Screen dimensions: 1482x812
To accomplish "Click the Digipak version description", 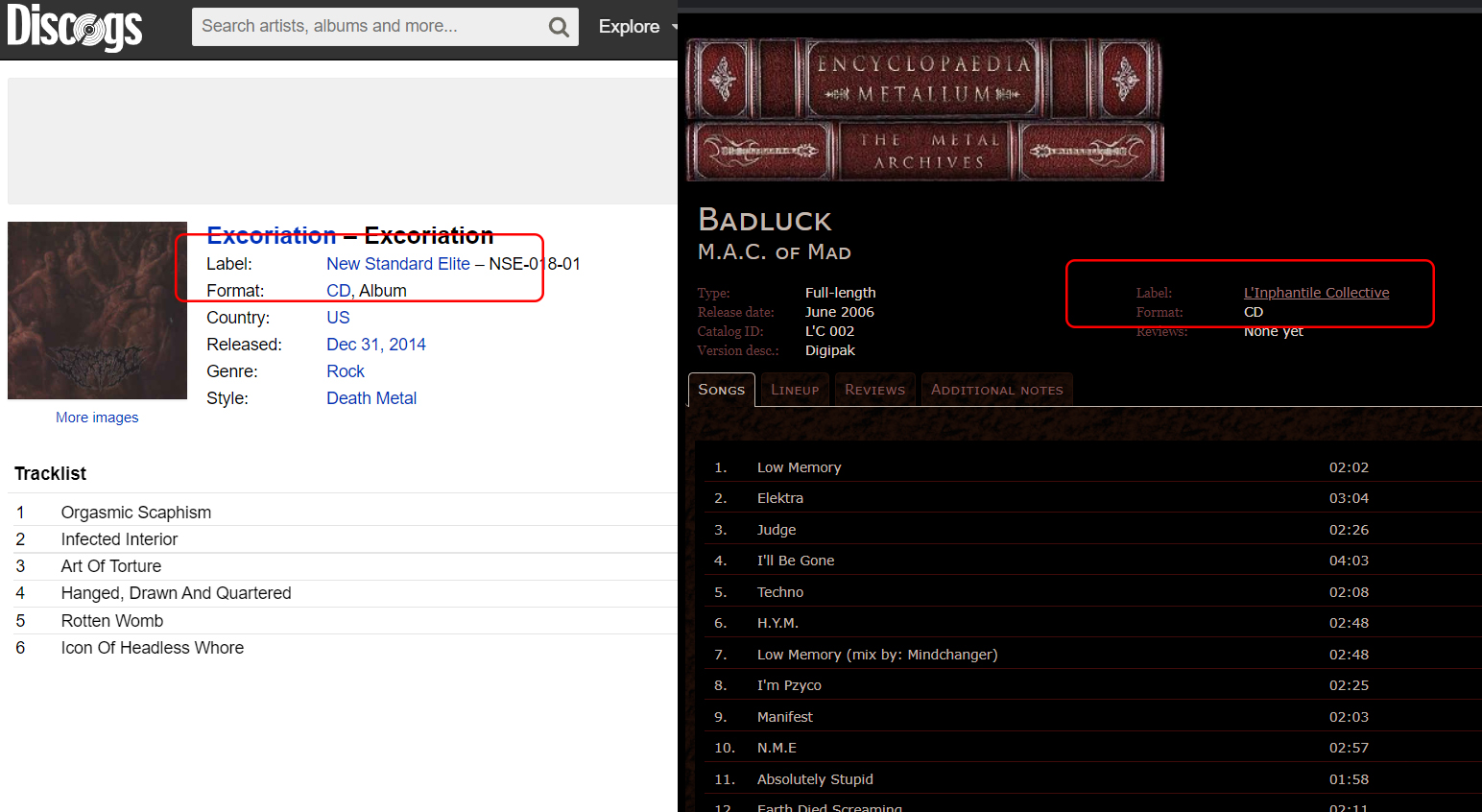I will 830,350.
